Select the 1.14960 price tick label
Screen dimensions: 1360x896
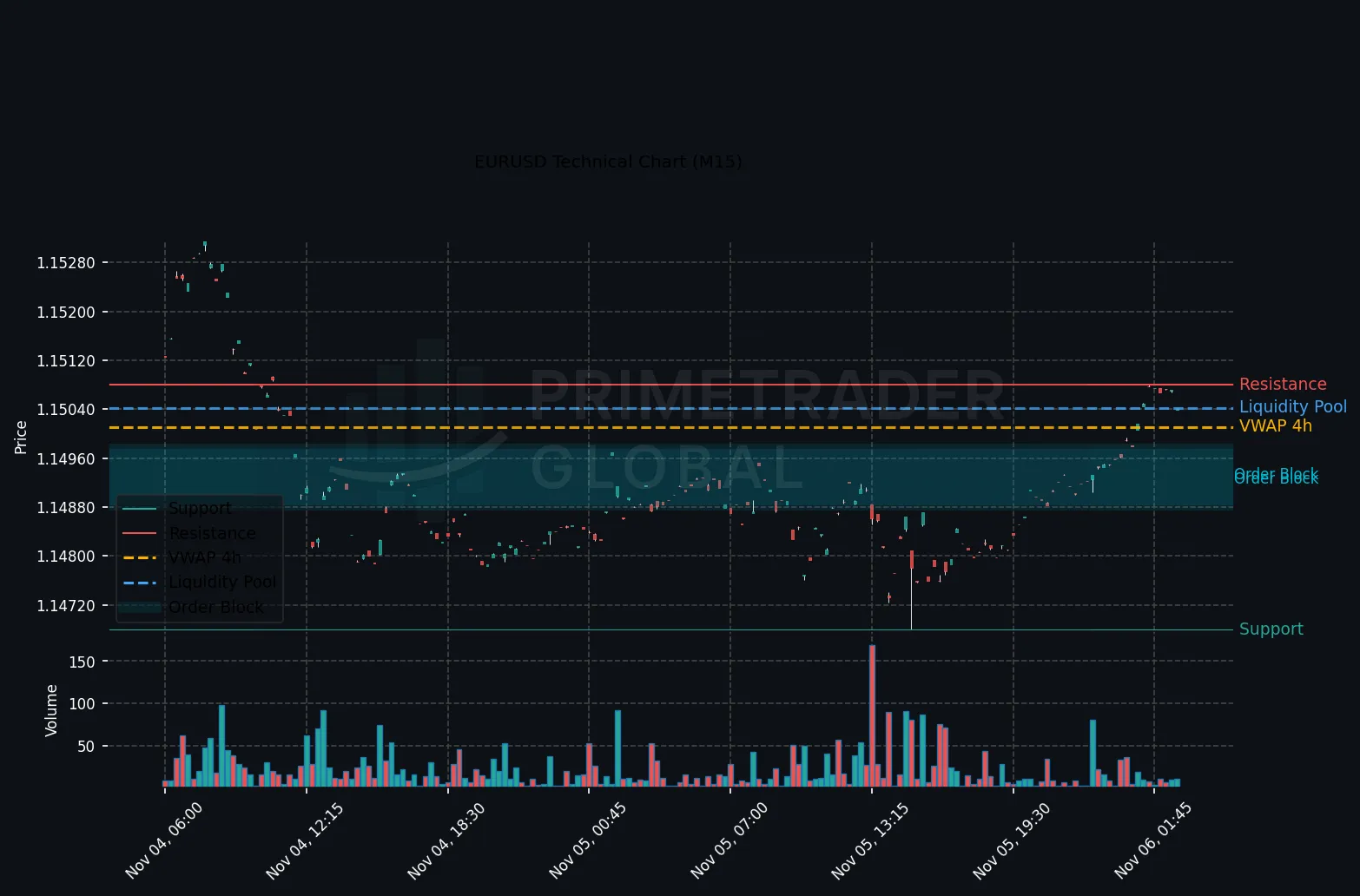66,458
